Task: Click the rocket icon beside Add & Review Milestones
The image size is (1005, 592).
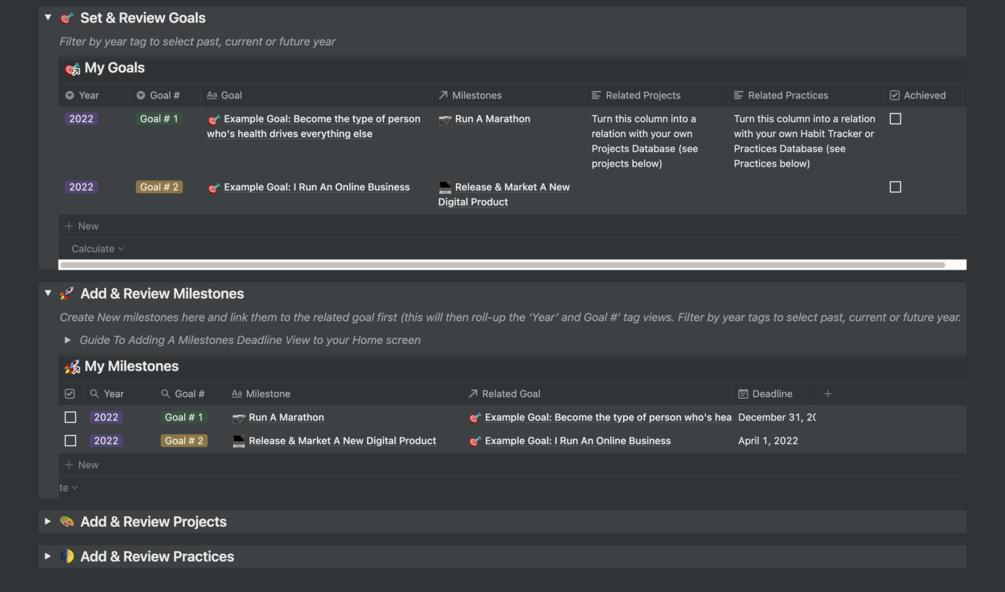Action: click(x=67, y=294)
